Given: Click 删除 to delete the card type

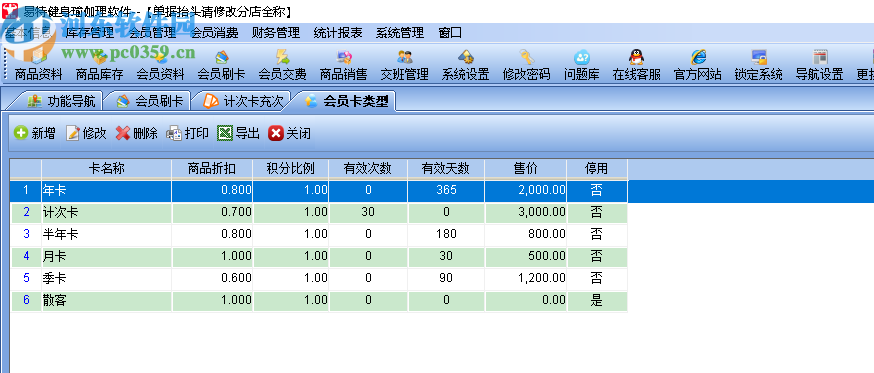Looking at the screenshot, I should [x=137, y=133].
